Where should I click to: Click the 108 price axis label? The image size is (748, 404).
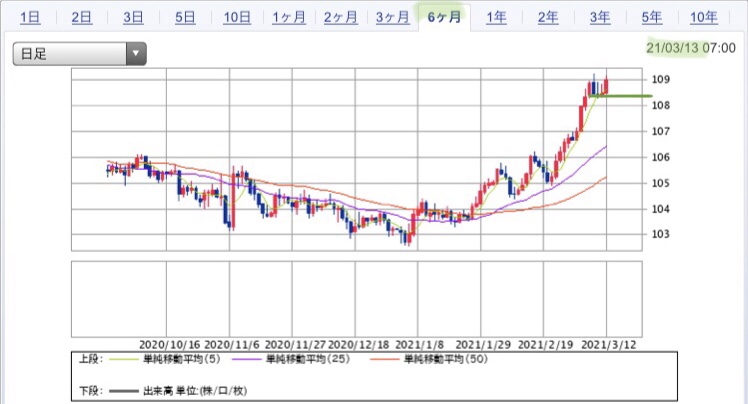click(661, 105)
